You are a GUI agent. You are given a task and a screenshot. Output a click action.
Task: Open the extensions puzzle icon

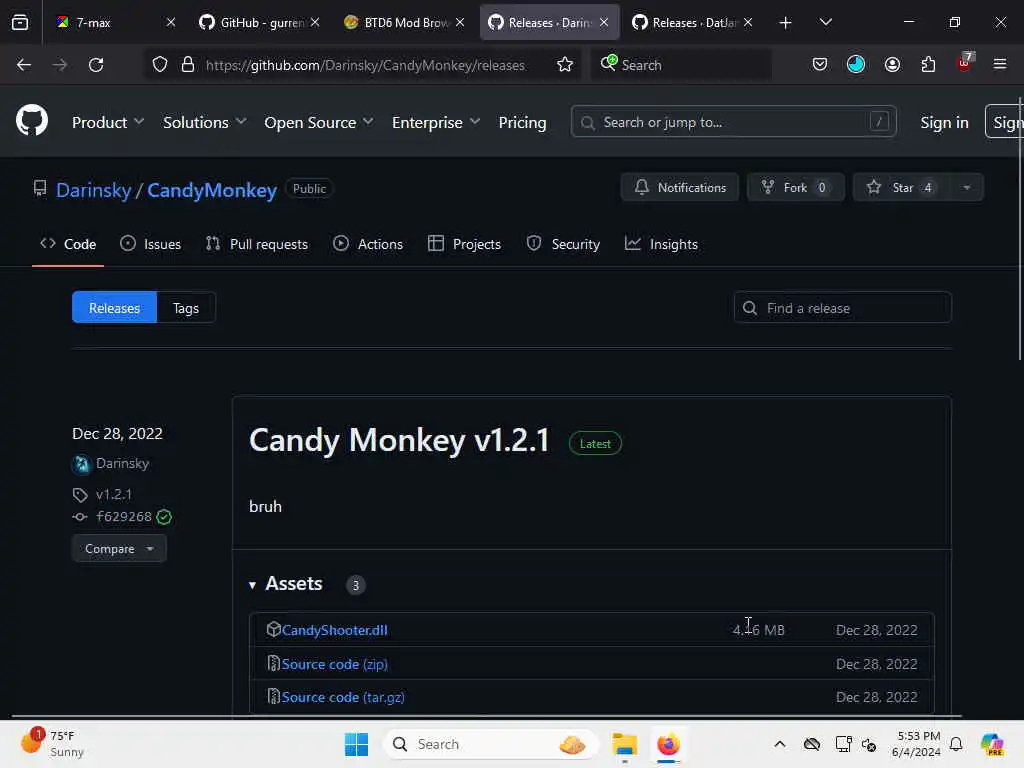[x=928, y=65]
